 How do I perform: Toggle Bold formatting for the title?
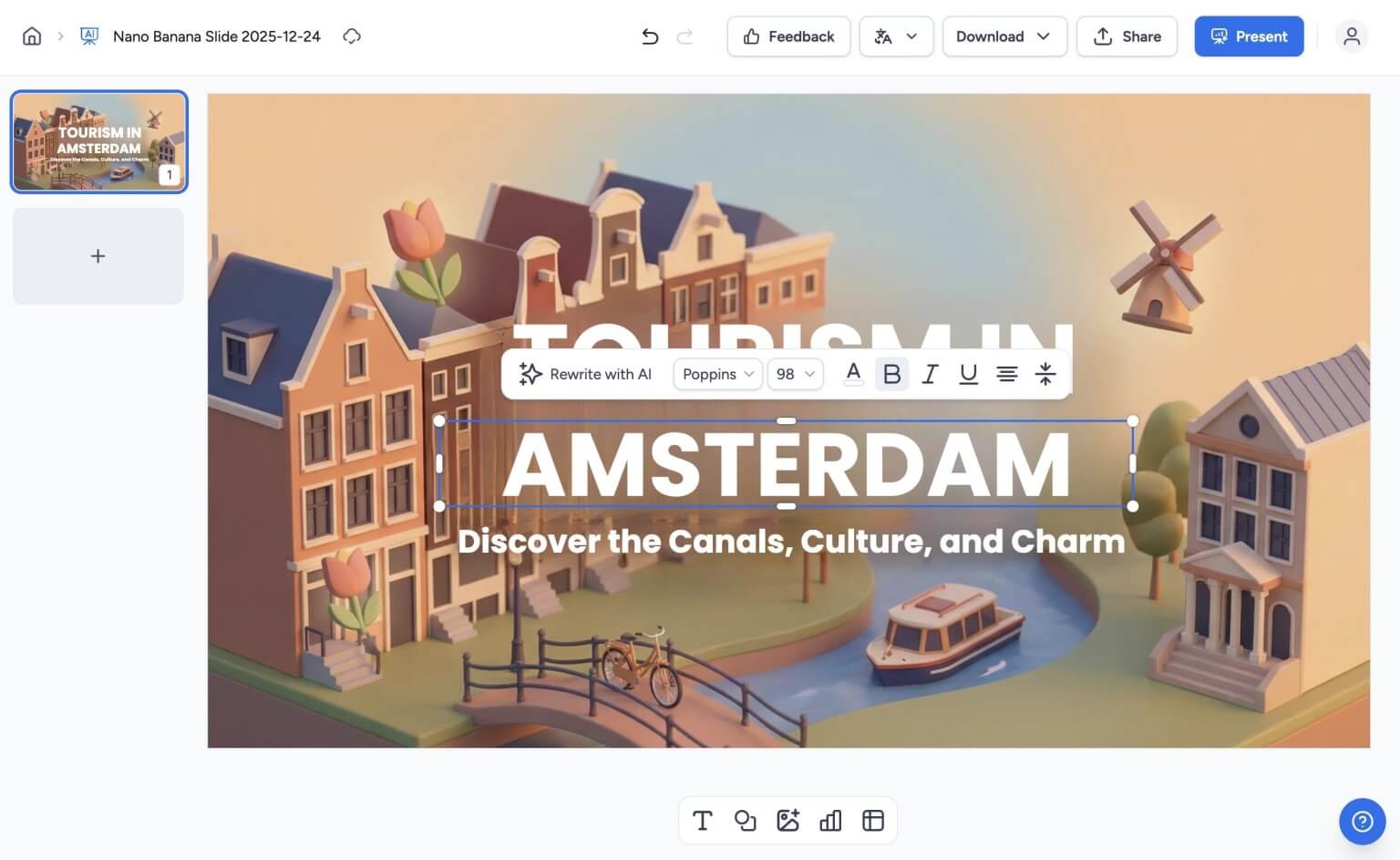tap(891, 373)
